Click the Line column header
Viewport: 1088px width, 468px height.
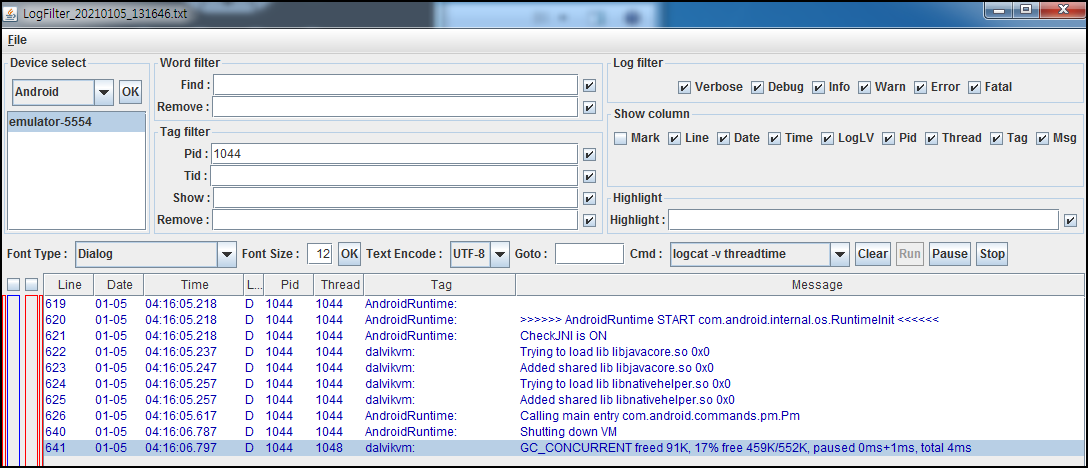point(69,285)
